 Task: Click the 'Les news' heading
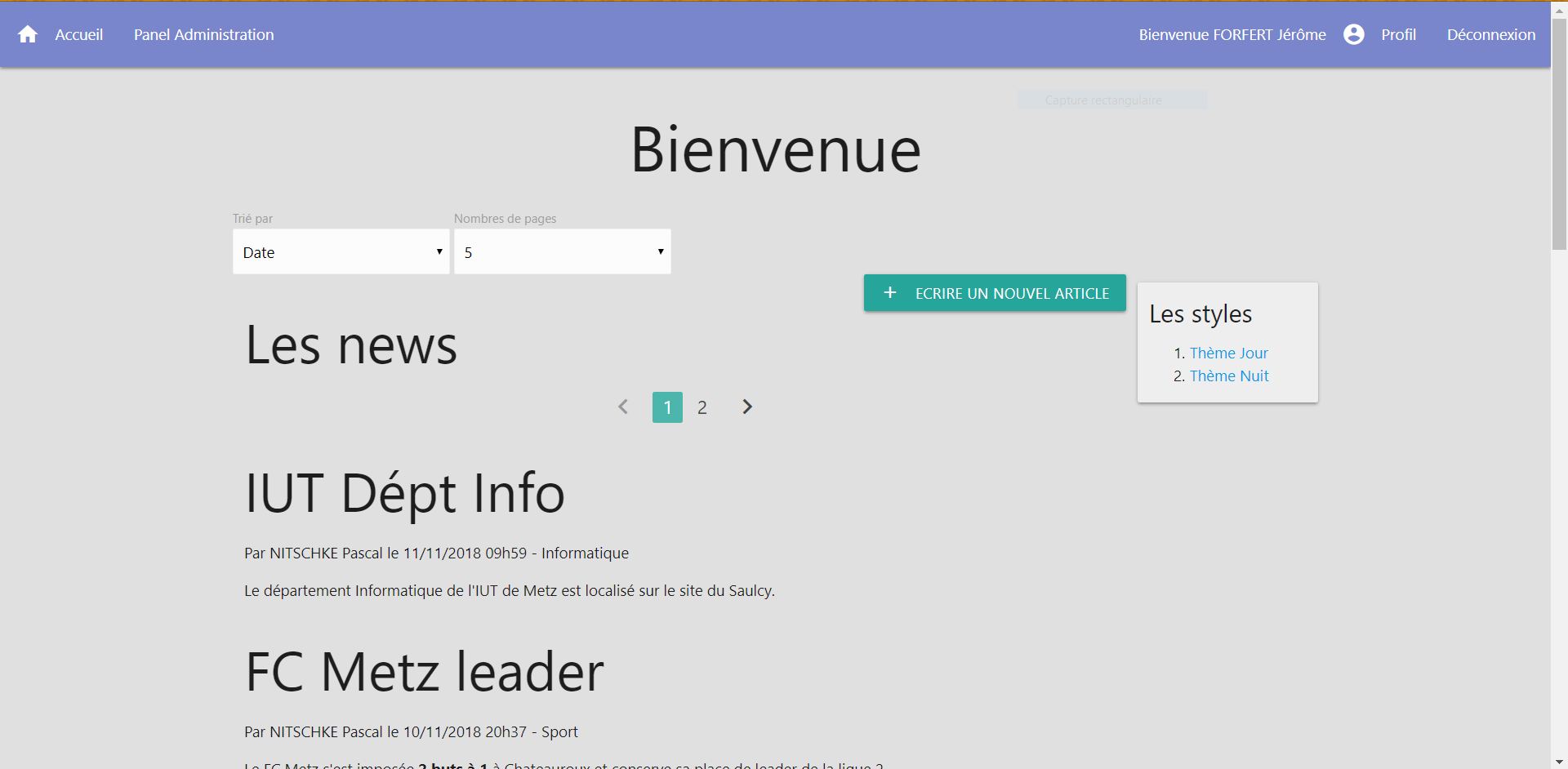(351, 345)
